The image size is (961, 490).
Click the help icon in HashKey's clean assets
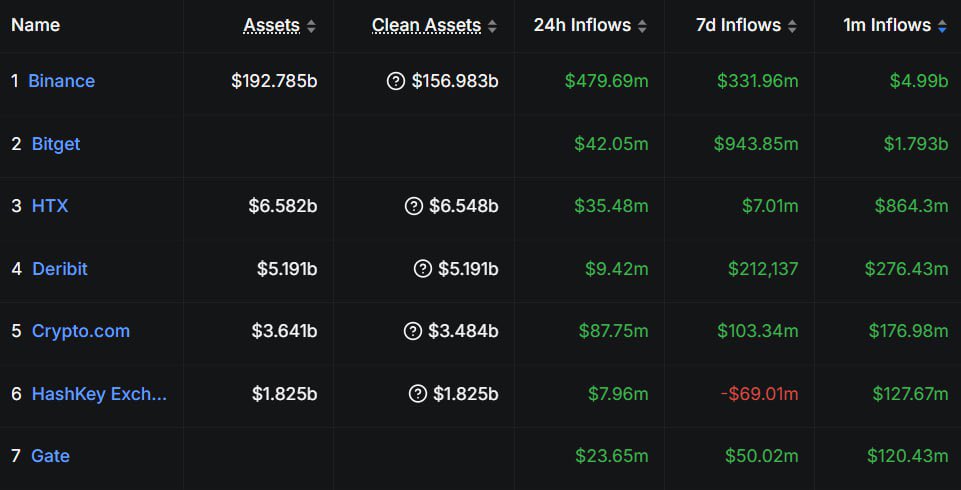[418, 394]
